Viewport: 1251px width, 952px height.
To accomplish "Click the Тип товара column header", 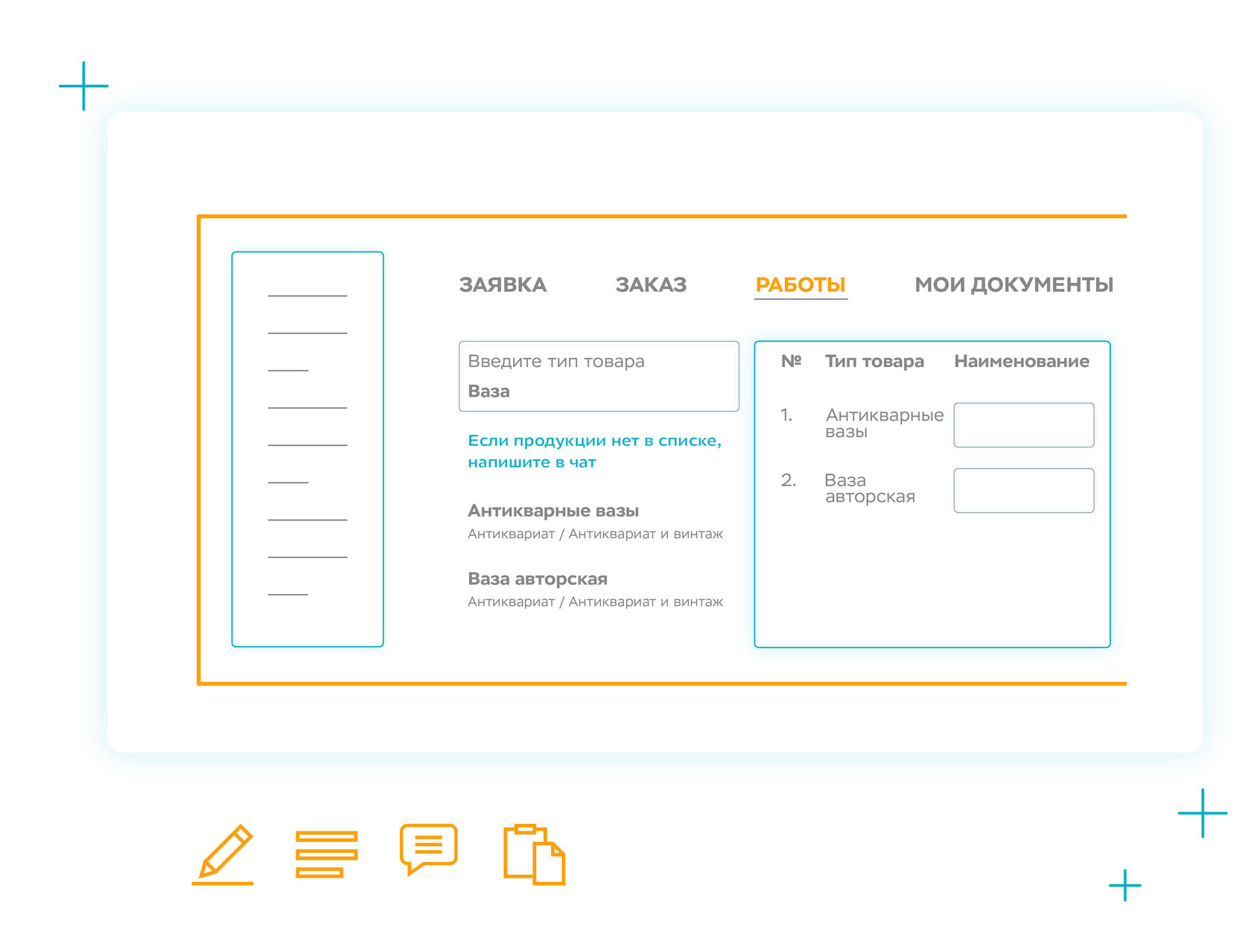I will pos(874,362).
